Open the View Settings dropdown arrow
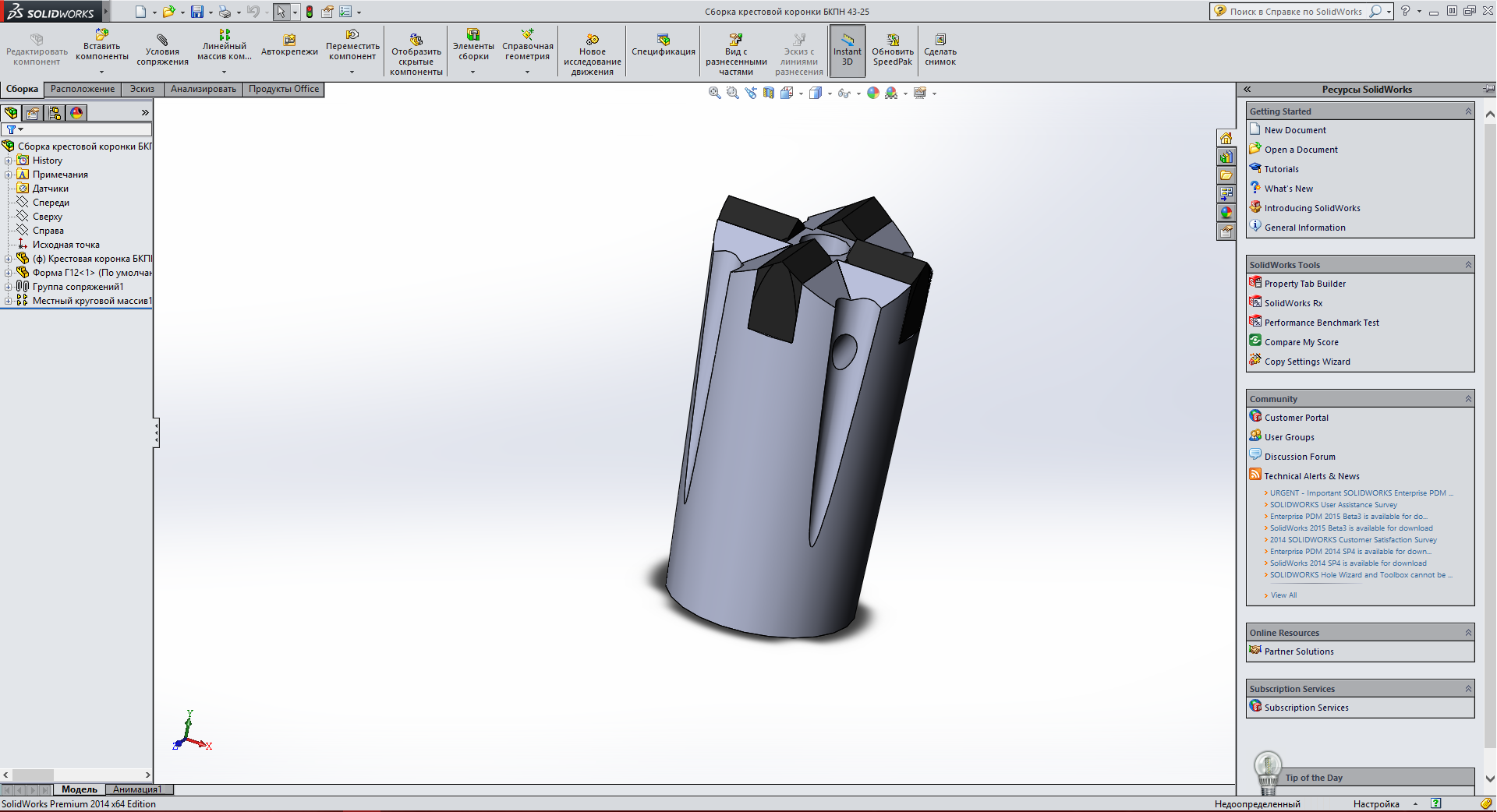The image size is (1497, 812). pyautogui.click(x=934, y=94)
